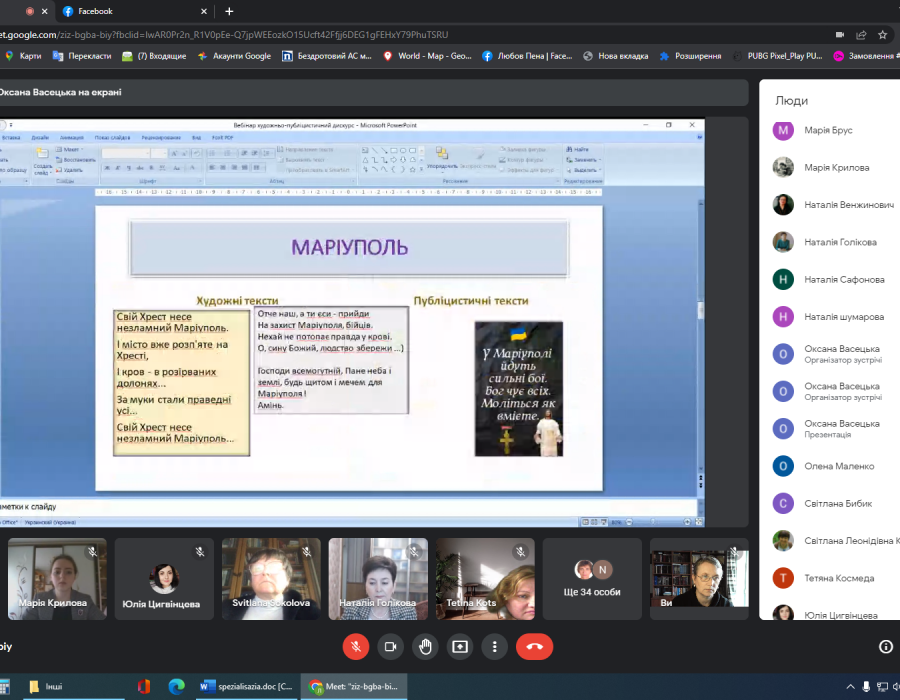Open a new browser tab

229,11
